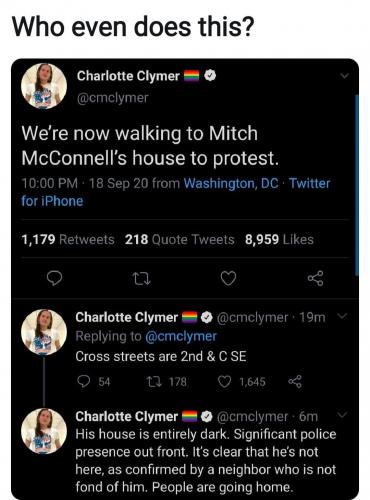Share the main tweet via the share icon
The width and height of the screenshot is (370, 500).
coord(315,278)
